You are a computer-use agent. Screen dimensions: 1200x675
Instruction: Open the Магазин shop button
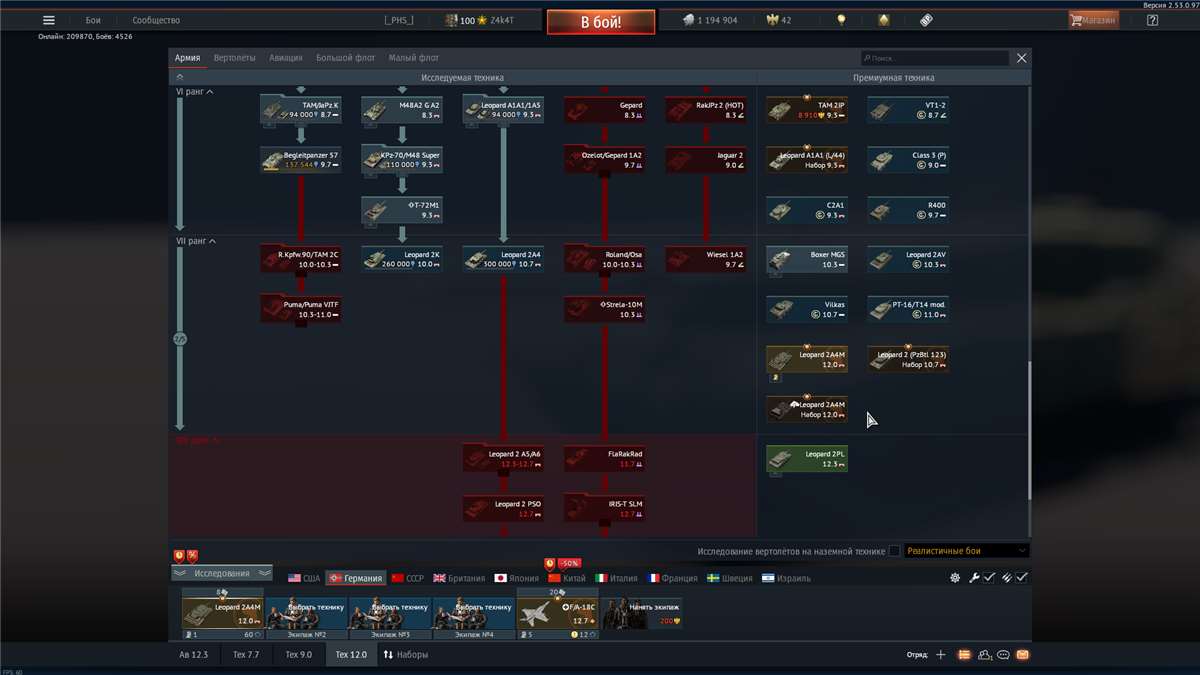coord(1093,20)
